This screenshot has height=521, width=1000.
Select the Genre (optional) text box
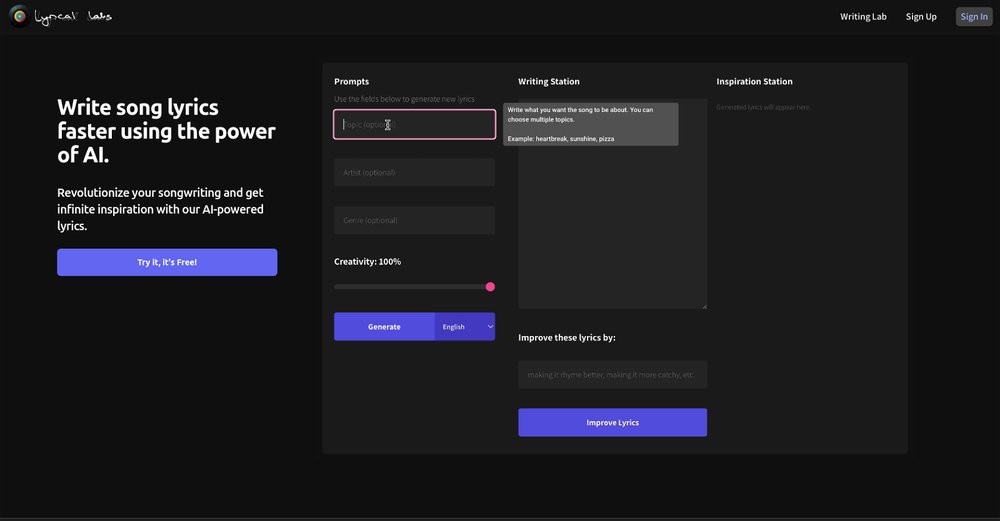414,220
